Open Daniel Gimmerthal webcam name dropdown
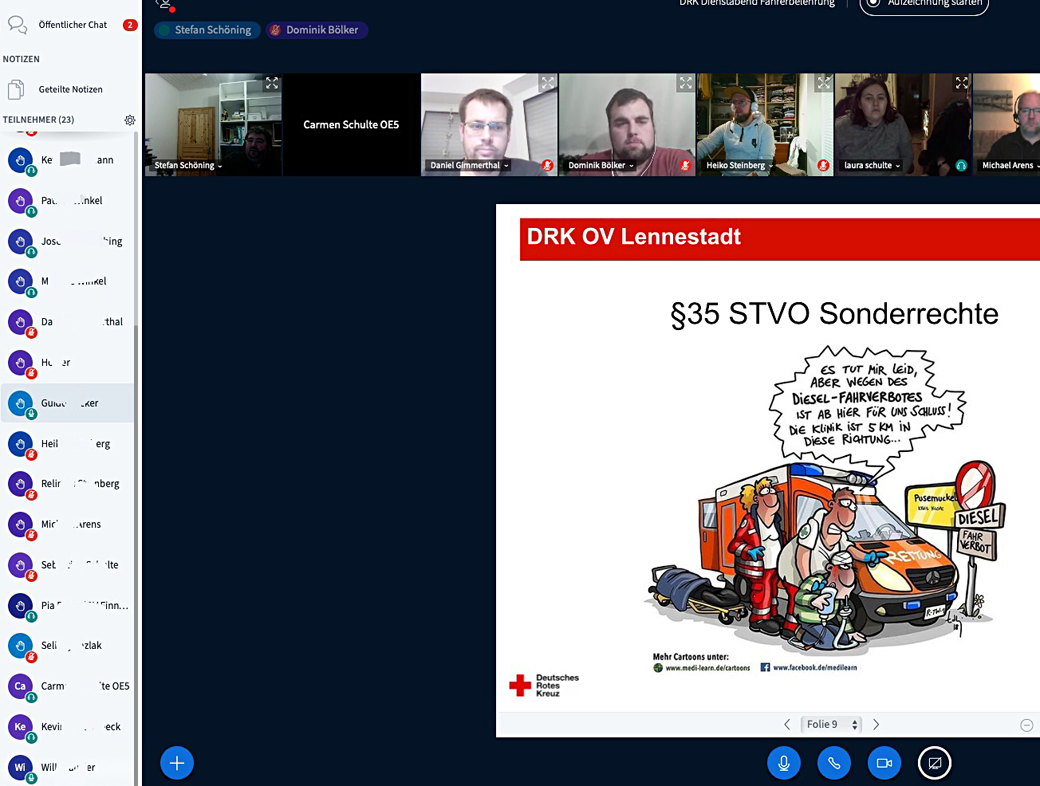The image size is (1040, 786). (x=470, y=165)
